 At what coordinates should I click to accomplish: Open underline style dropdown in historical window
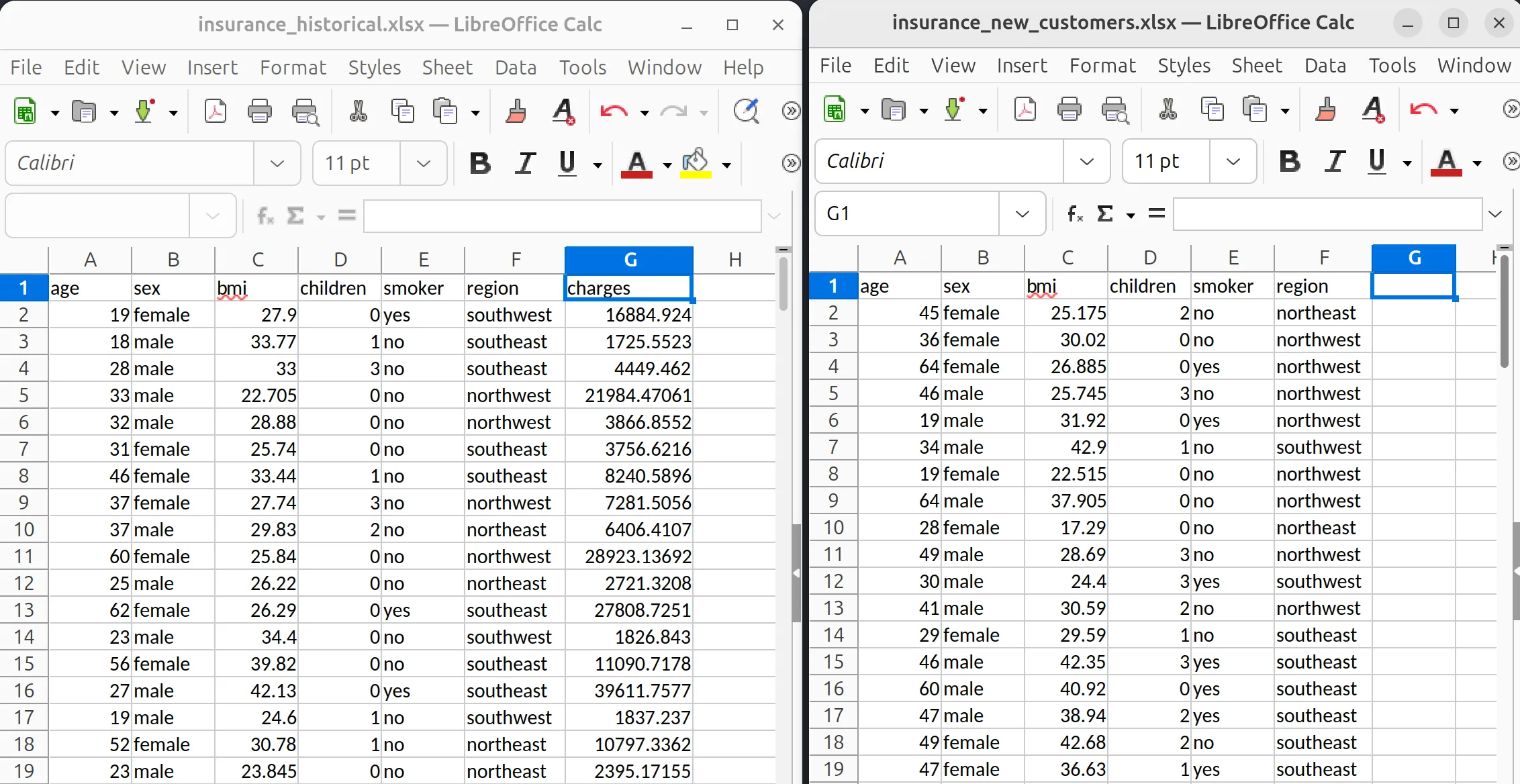(598, 164)
